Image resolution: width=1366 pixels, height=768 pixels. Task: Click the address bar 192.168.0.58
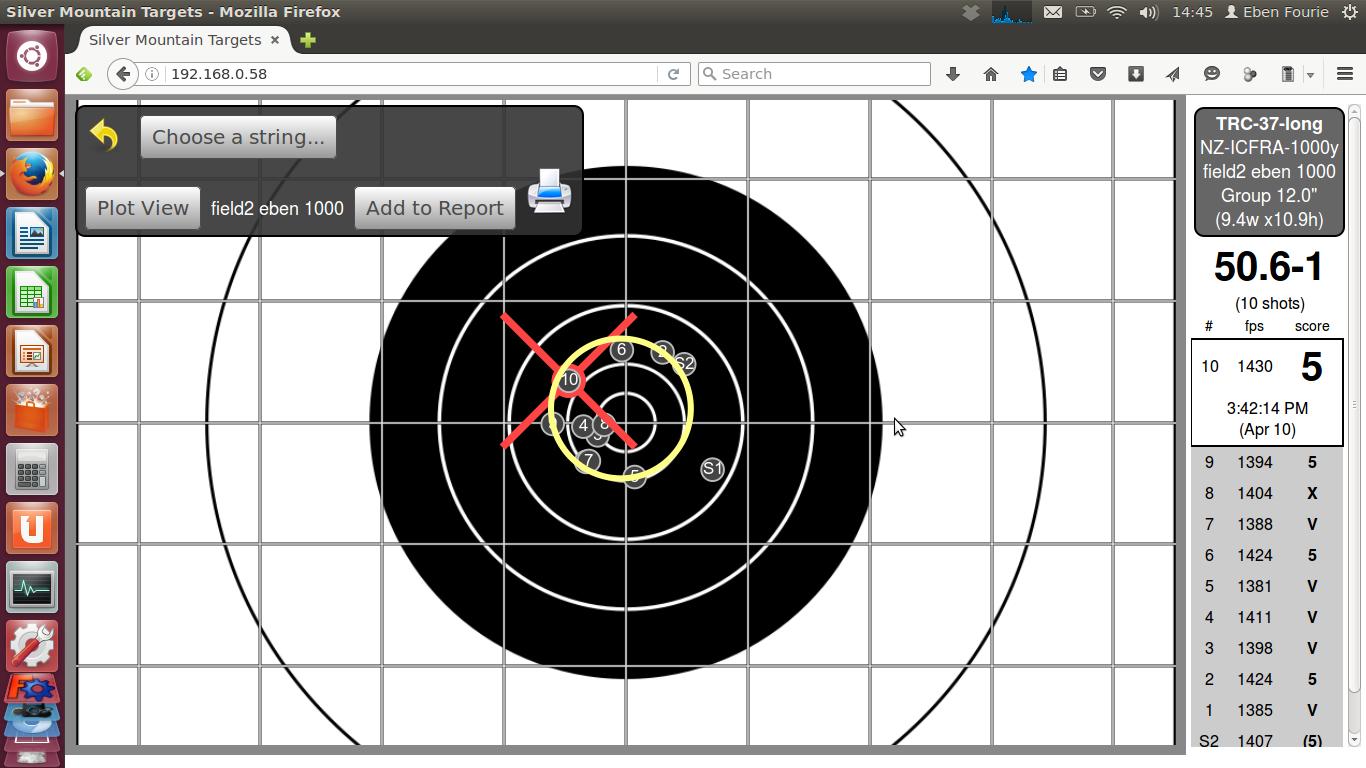[x=410, y=74]
